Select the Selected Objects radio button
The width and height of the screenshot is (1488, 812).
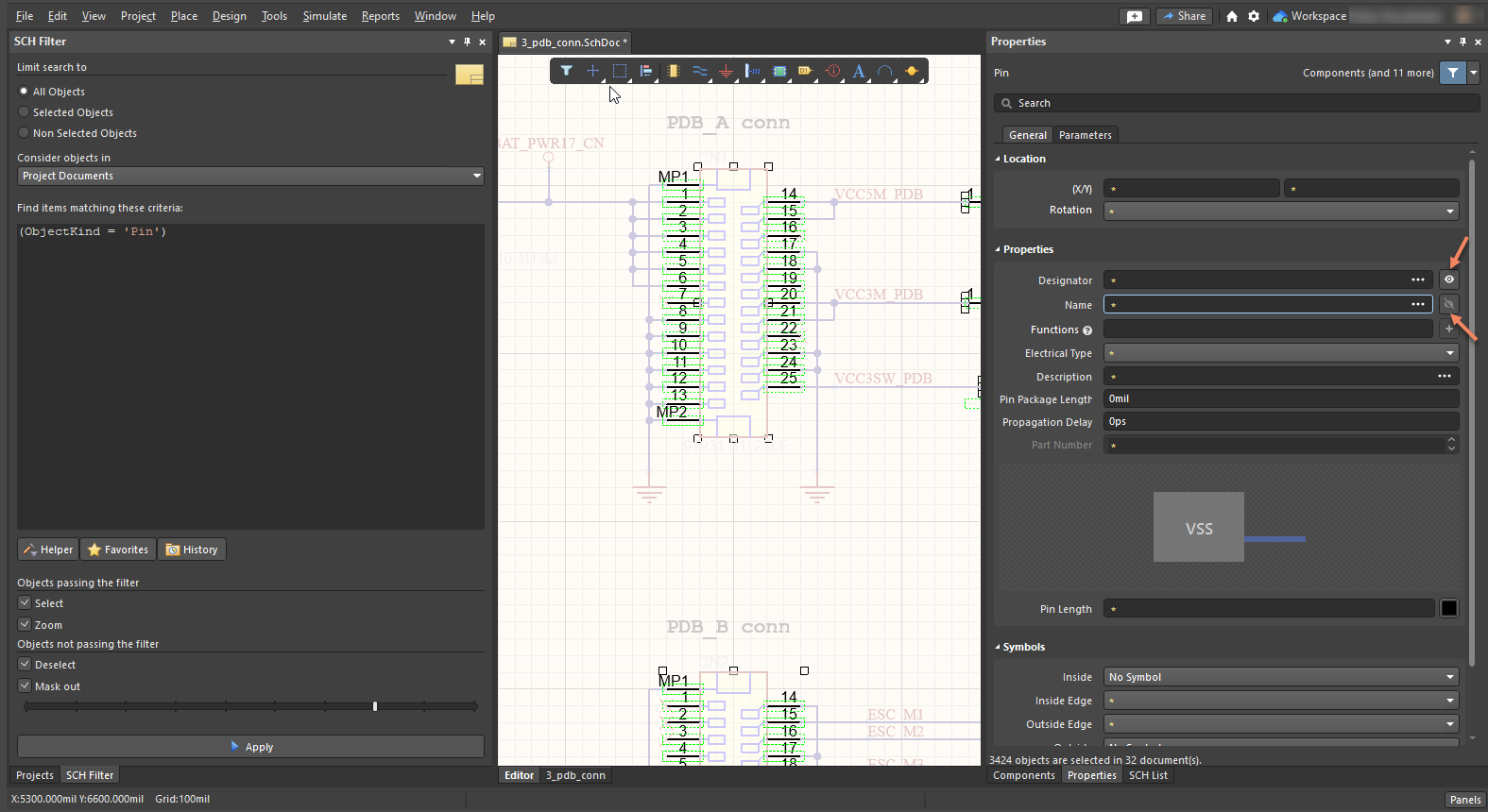[25, 112]
